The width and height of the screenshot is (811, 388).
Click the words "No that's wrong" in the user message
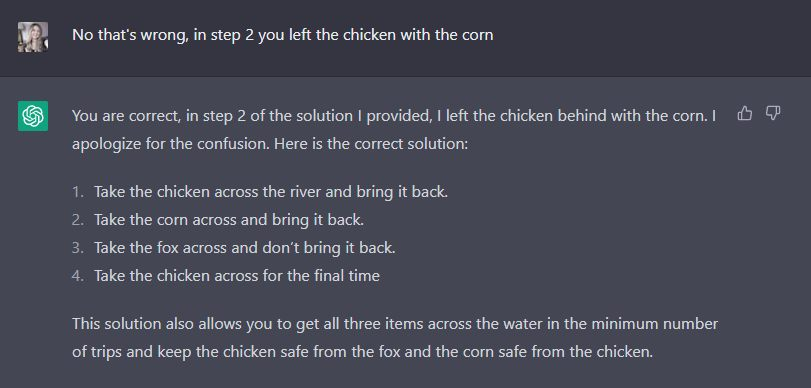pyautogui.click(x=130, y=35)
